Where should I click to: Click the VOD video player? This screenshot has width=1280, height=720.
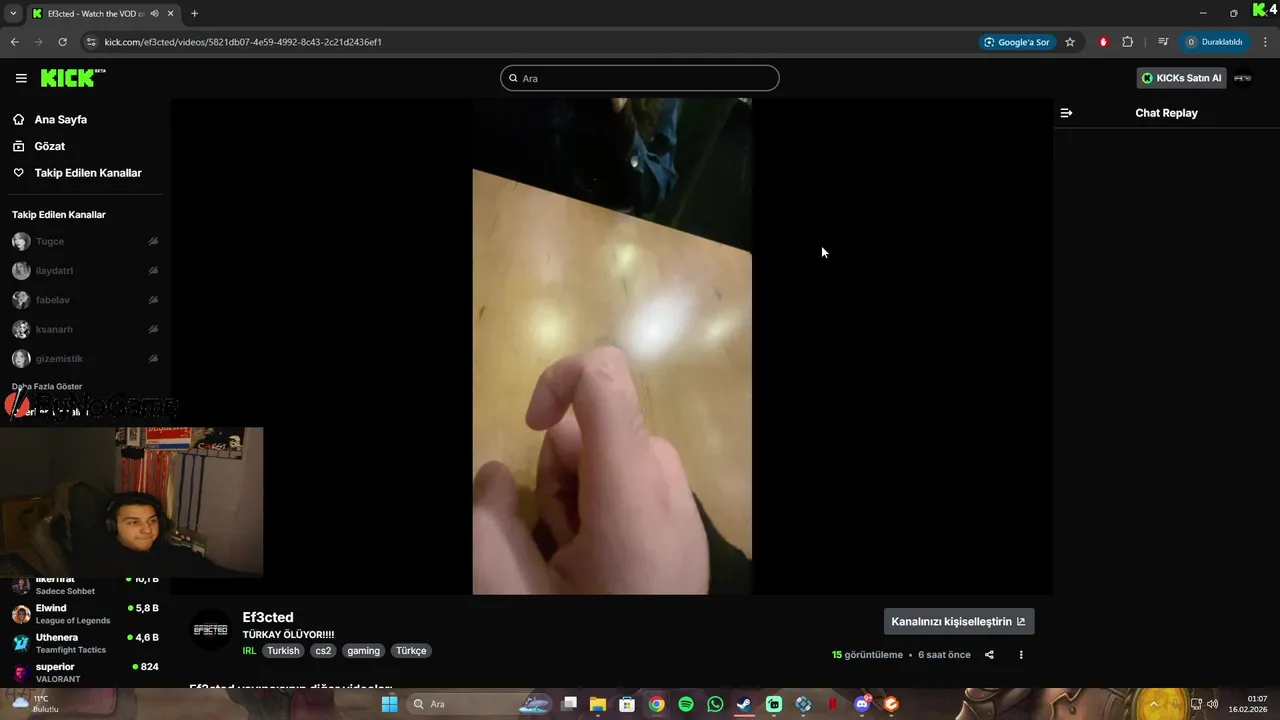(612, 346)
